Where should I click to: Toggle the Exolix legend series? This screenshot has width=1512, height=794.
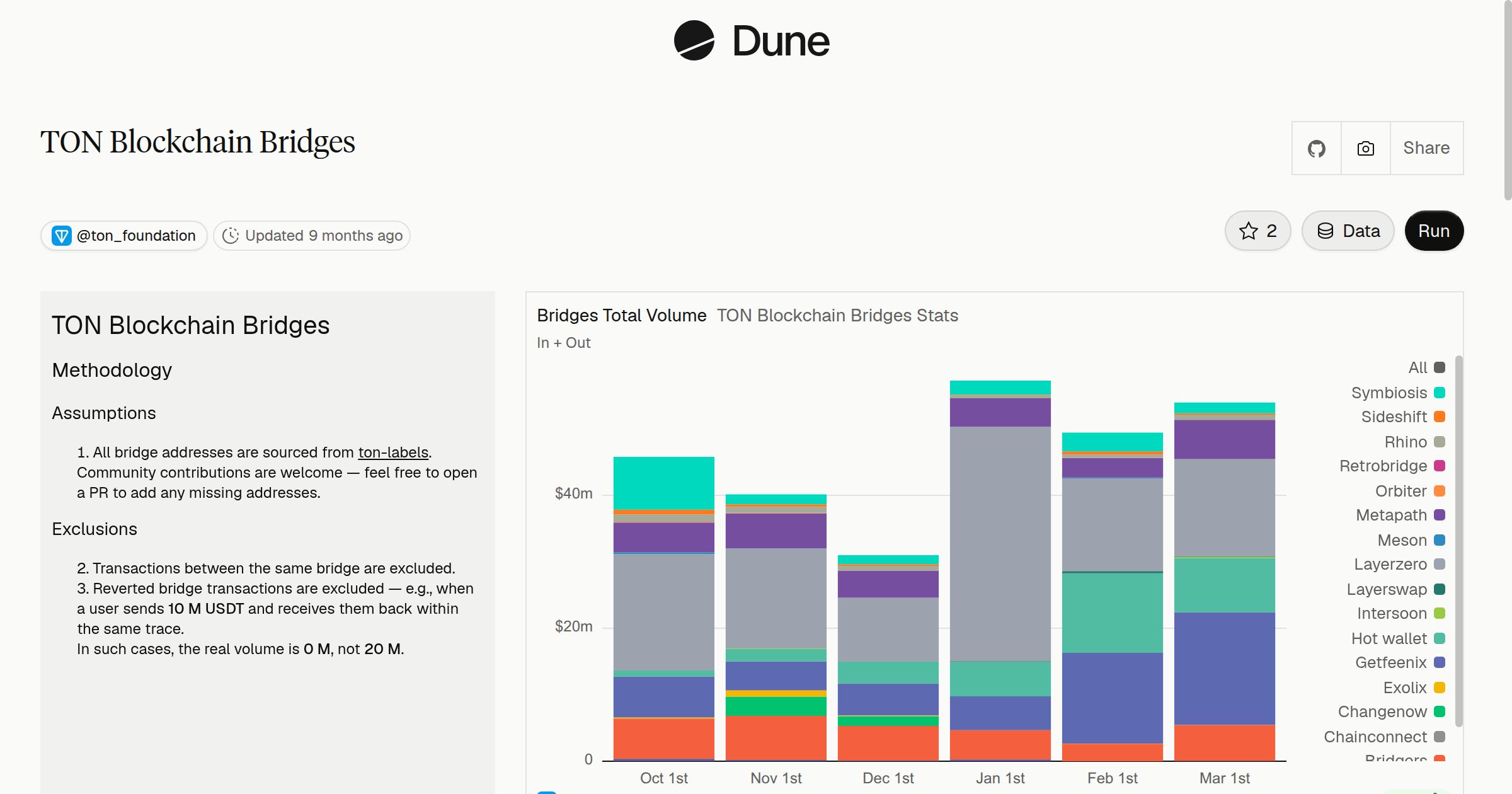coord(1414,688)
